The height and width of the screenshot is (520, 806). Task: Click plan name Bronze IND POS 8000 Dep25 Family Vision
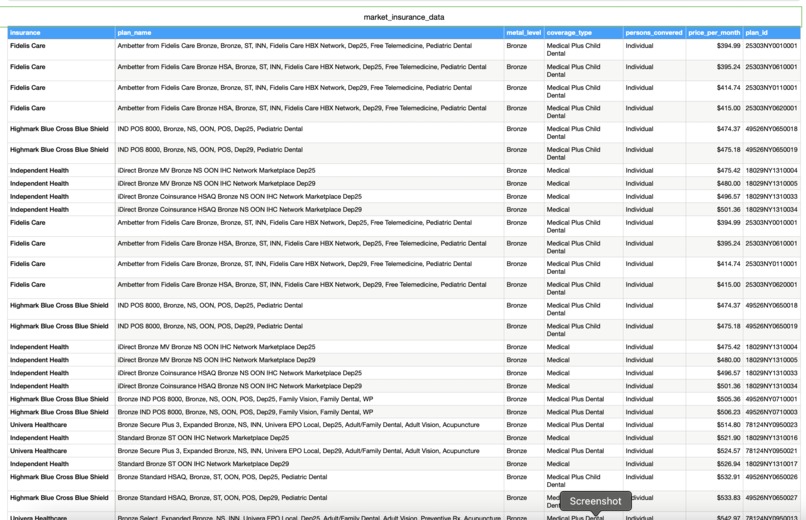click(245, 399)
